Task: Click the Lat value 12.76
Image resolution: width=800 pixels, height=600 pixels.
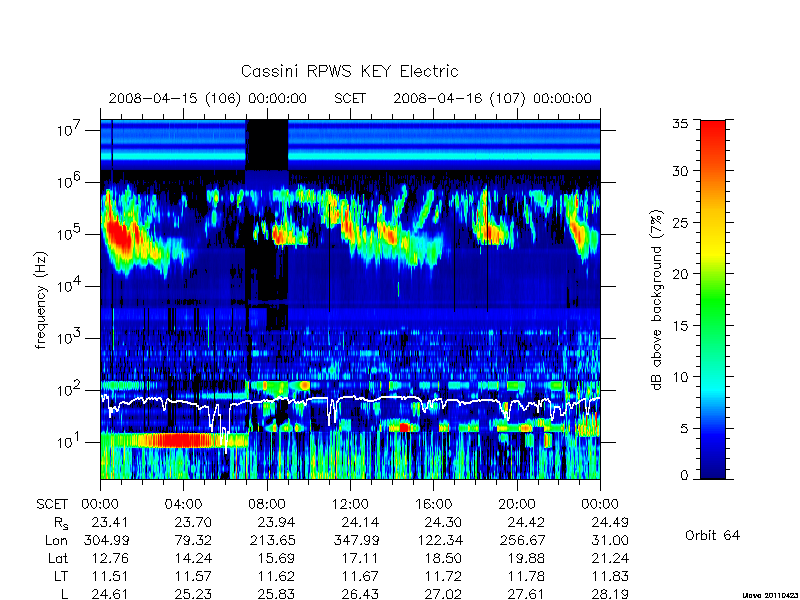Action: click(x=110, y=558)
